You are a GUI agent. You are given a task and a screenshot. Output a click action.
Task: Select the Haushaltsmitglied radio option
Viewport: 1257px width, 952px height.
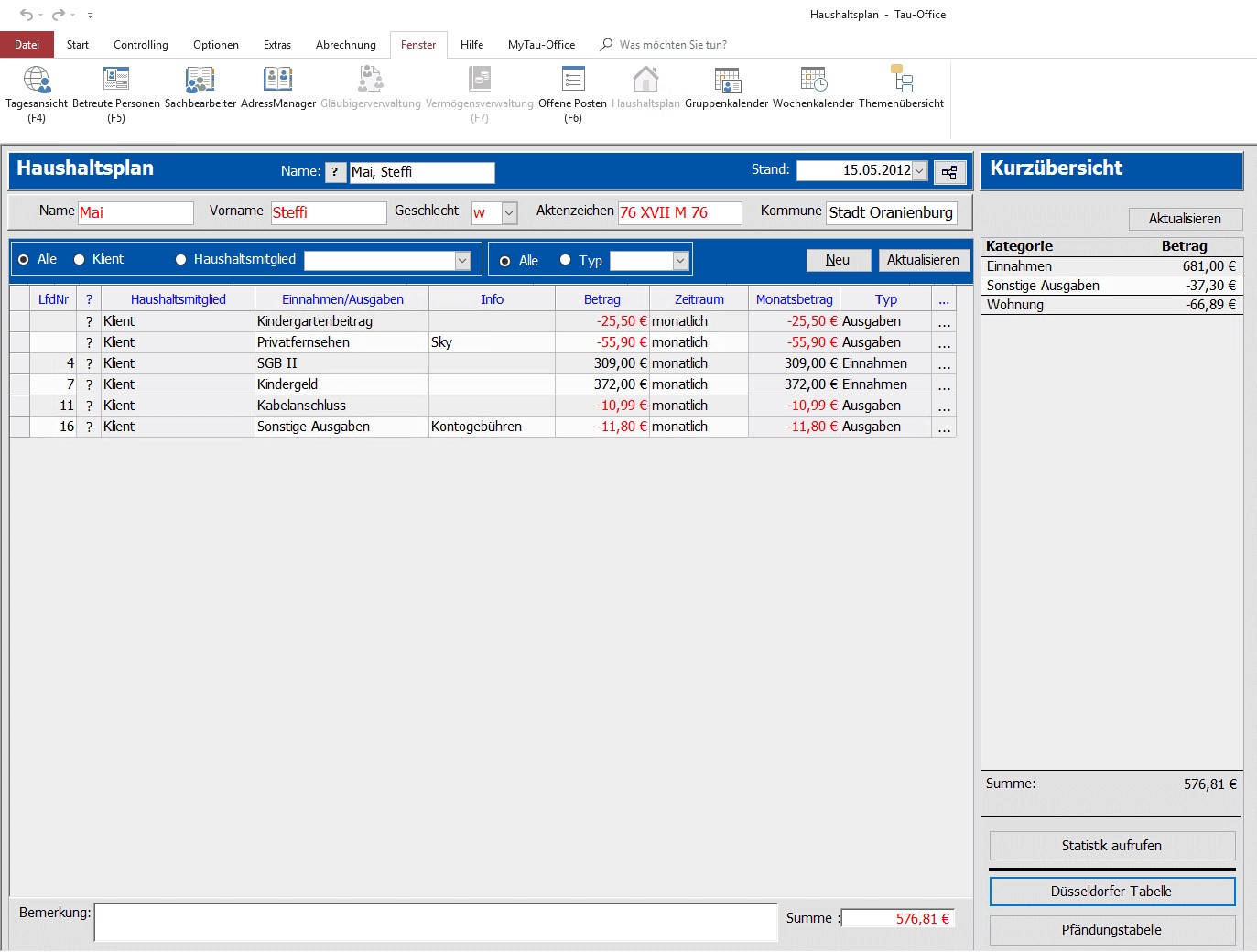pos(181,260)
